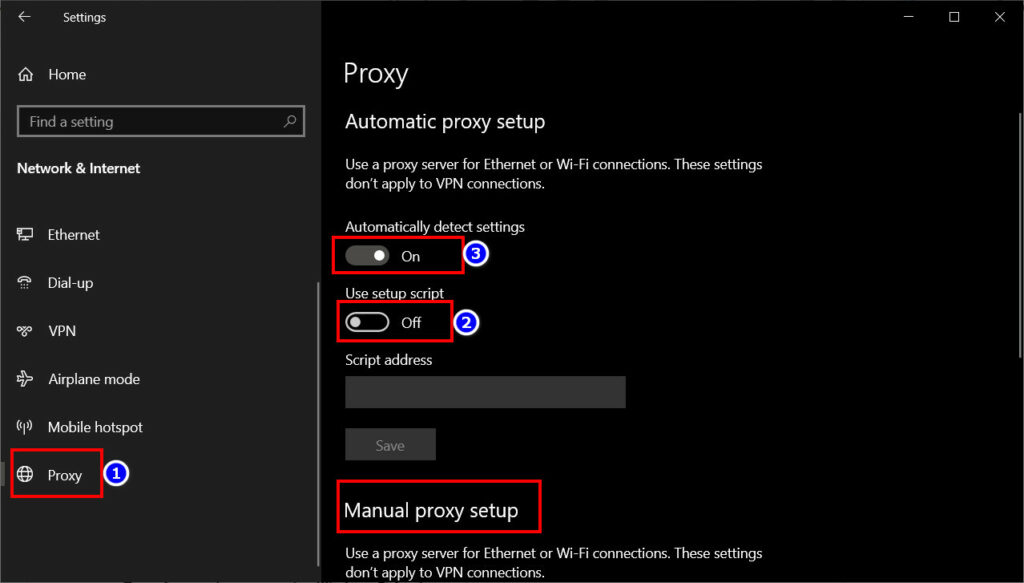Viewport: 1024px width, 583px height.
Task: Select Mobile hotspot in the sidebar
Action: click(95, 427)
